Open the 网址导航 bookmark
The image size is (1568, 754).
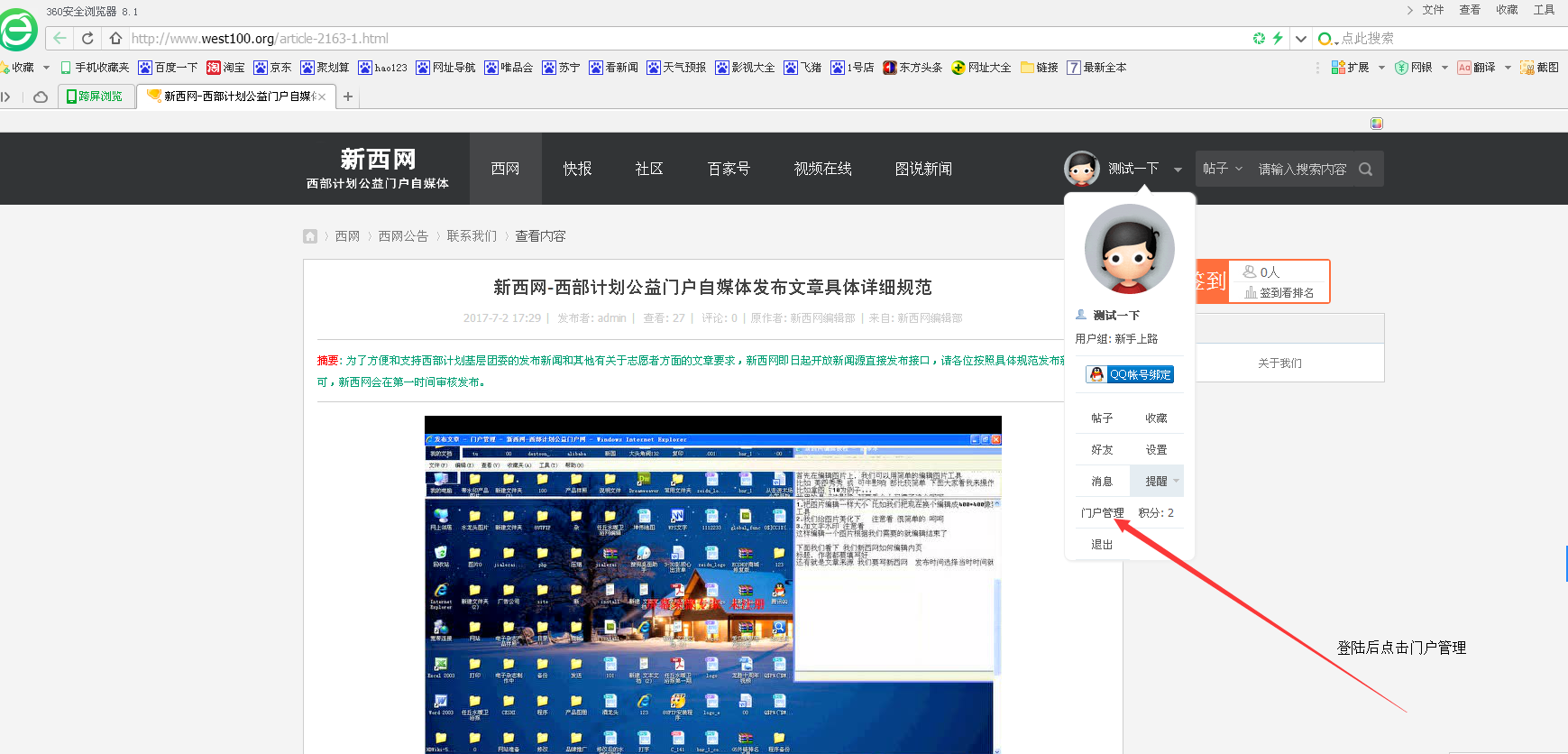[445, 68]
